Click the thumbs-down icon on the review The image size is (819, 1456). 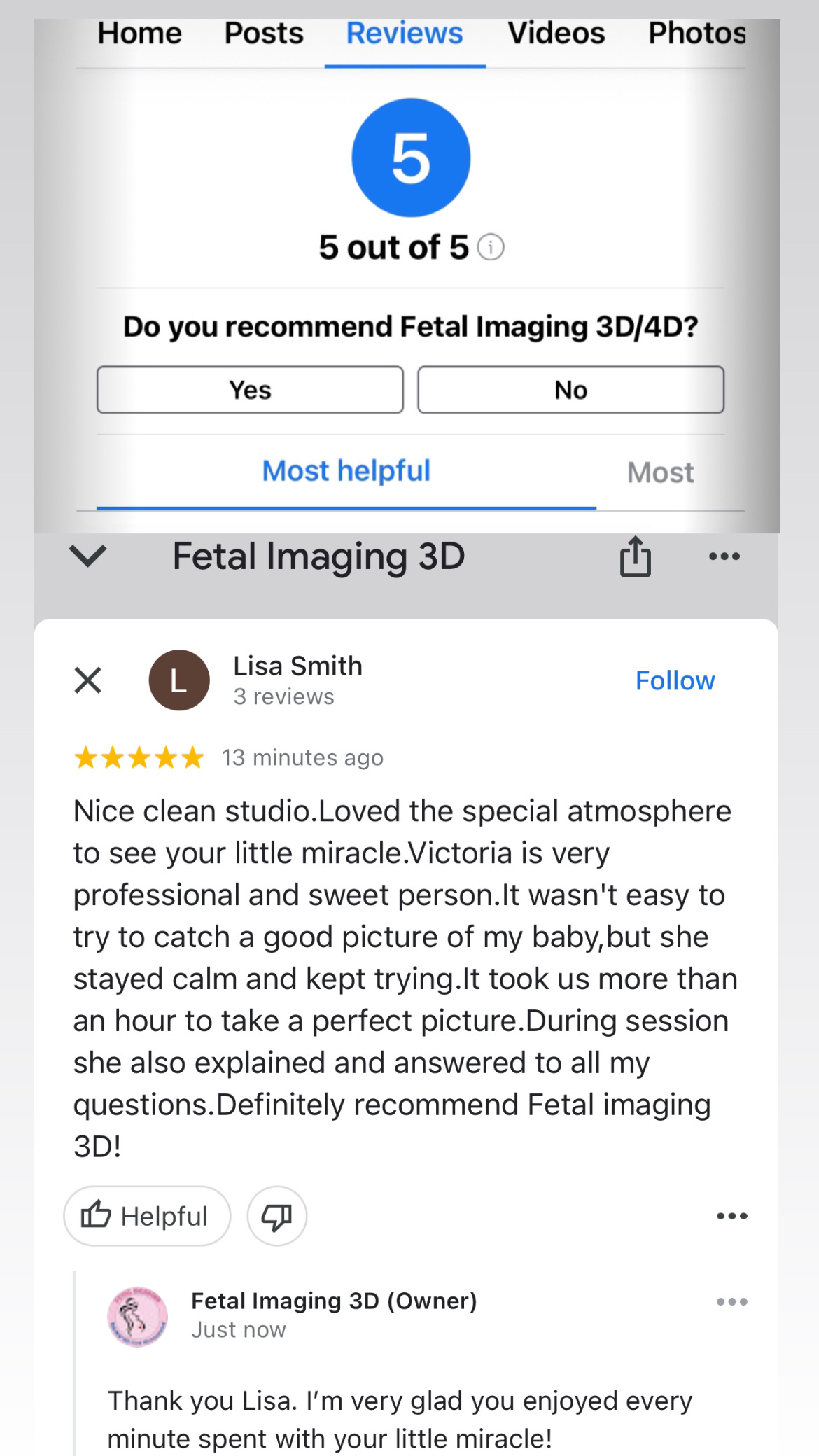[277, 1217]
